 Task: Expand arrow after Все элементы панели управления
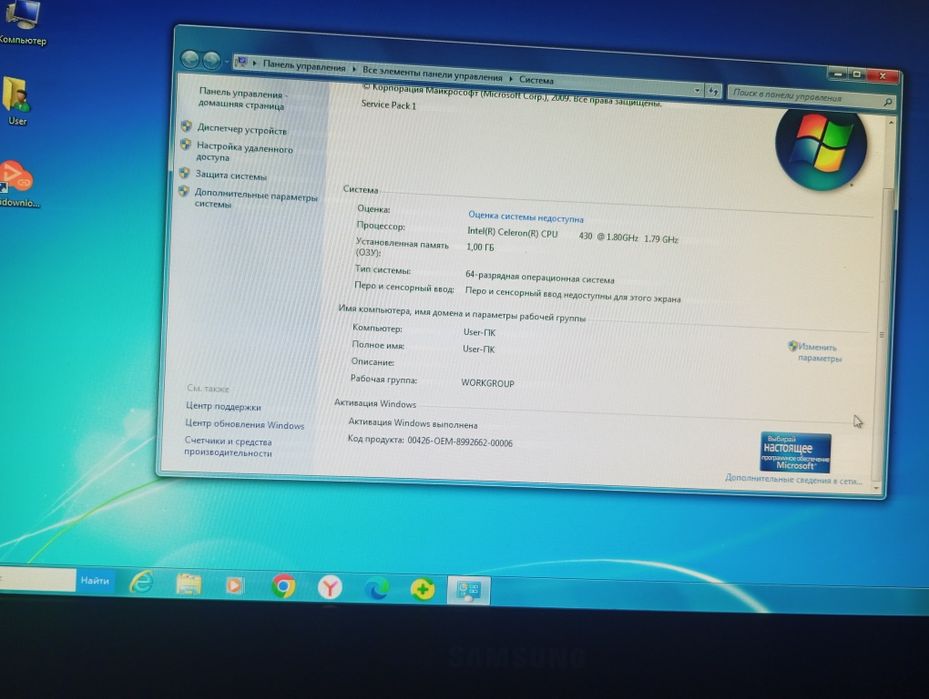point(511,78)
